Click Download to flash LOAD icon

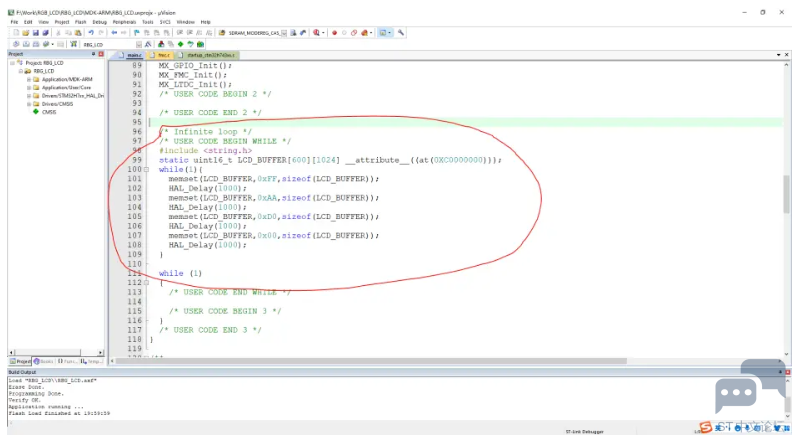coord(73,45)
